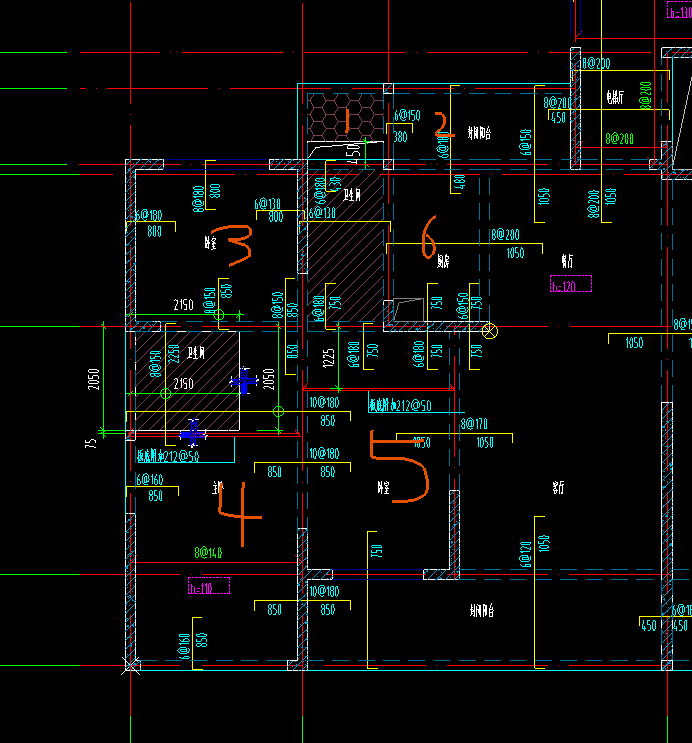The width and height of the screenshot is (692, 743).
Task: Select the blue cross marker above the left 212@50 note
Action: [x=193, y=433]
